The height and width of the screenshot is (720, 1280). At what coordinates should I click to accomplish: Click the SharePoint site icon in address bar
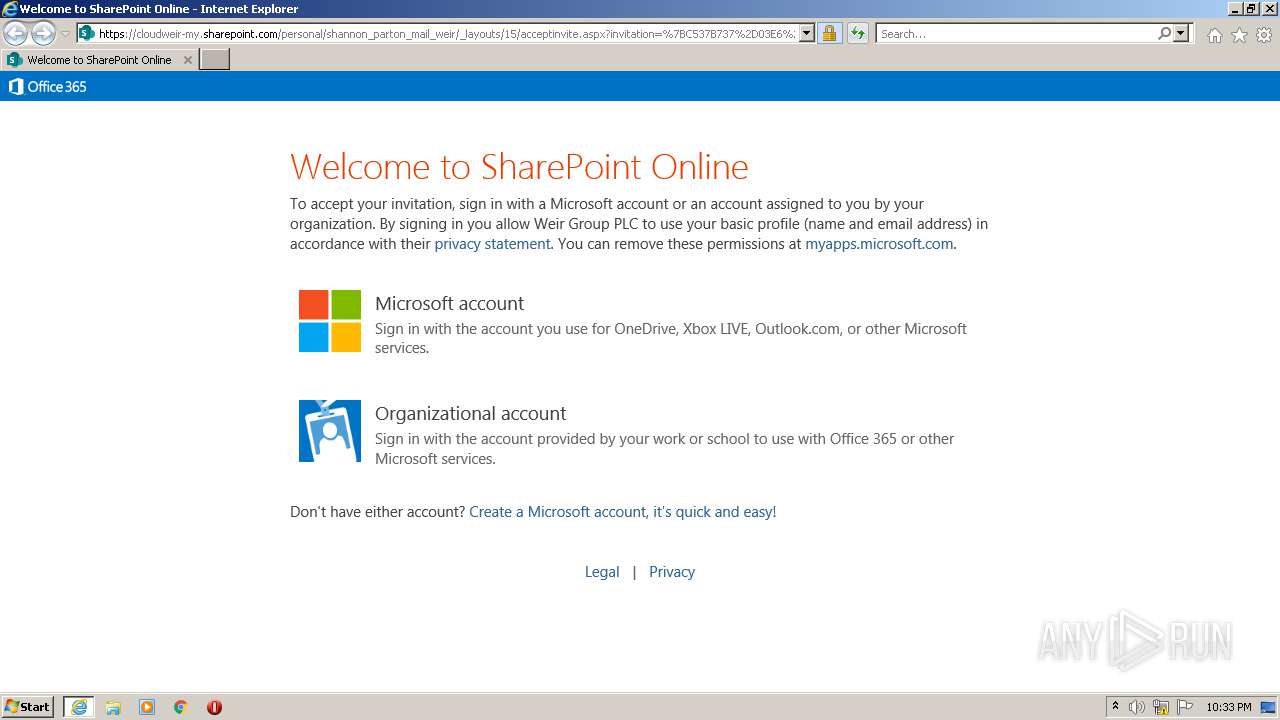pyautogui.click(x=86, y=33)
